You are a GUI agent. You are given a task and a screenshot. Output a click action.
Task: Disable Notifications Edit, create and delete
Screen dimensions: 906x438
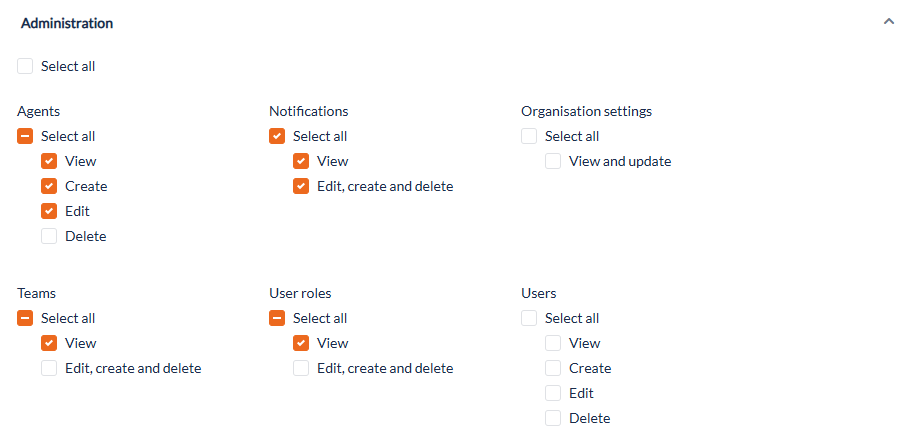pyautogui.click(x=302, y=186)
